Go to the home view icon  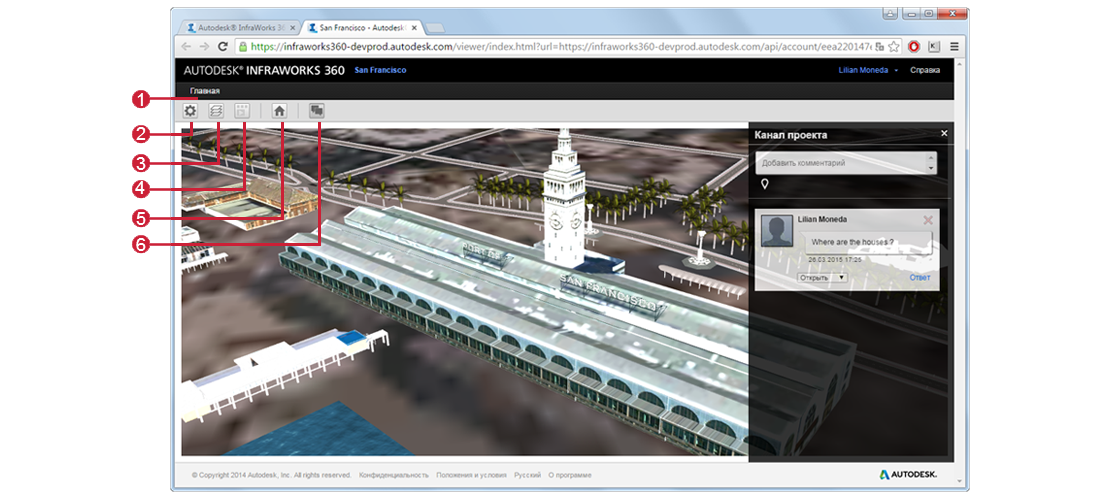coord(279,111)
